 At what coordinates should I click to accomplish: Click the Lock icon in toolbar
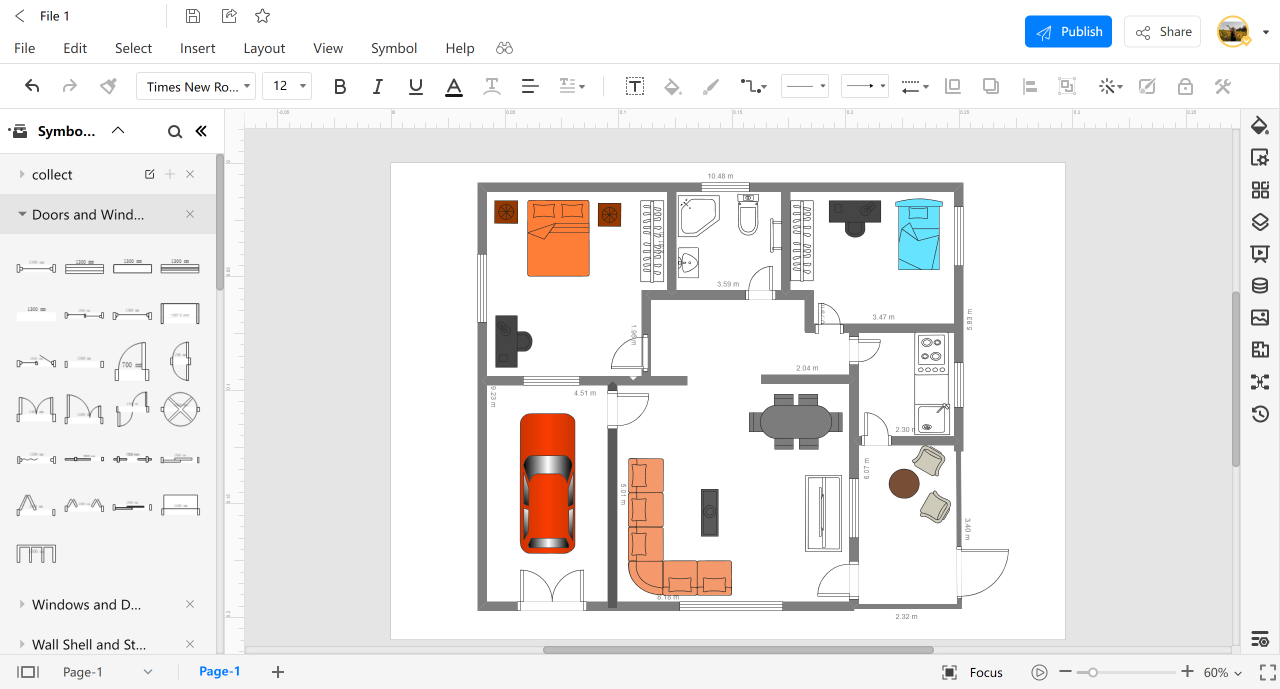[x=1185, y=87]
